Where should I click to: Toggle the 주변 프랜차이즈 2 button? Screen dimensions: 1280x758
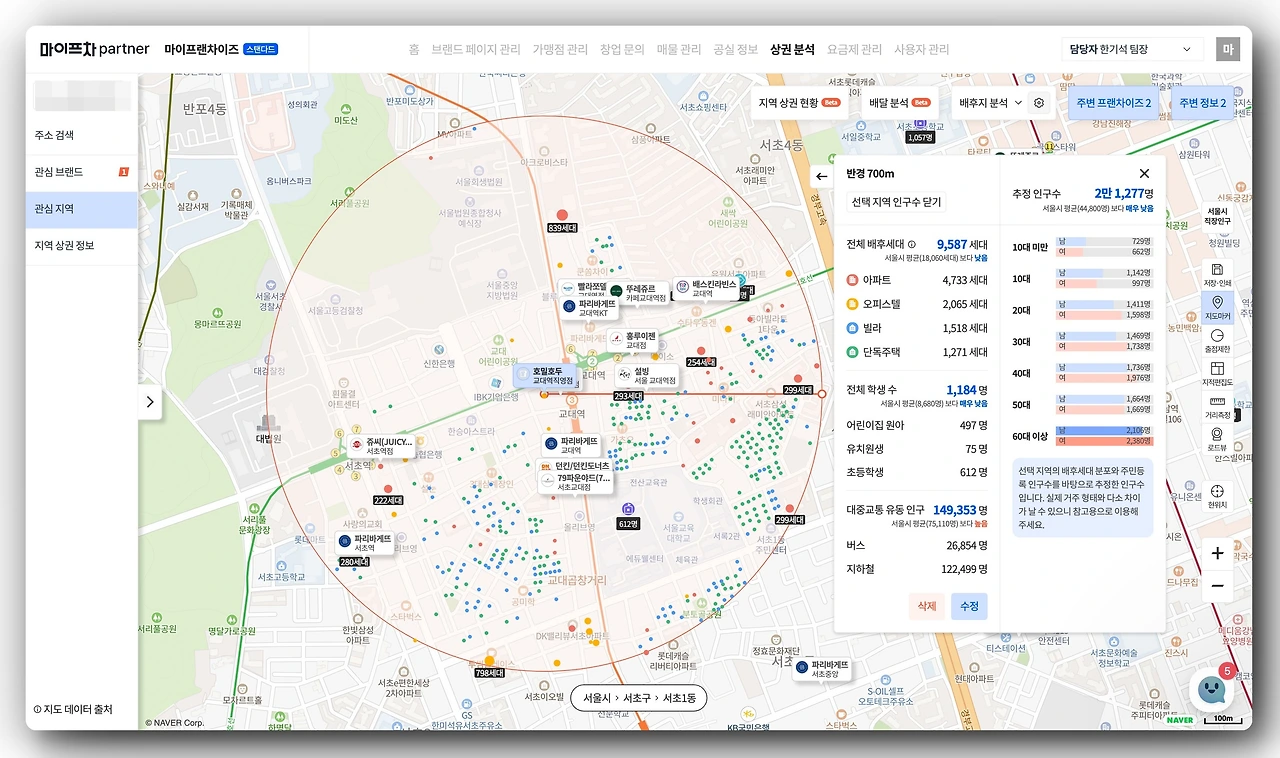1114,103
